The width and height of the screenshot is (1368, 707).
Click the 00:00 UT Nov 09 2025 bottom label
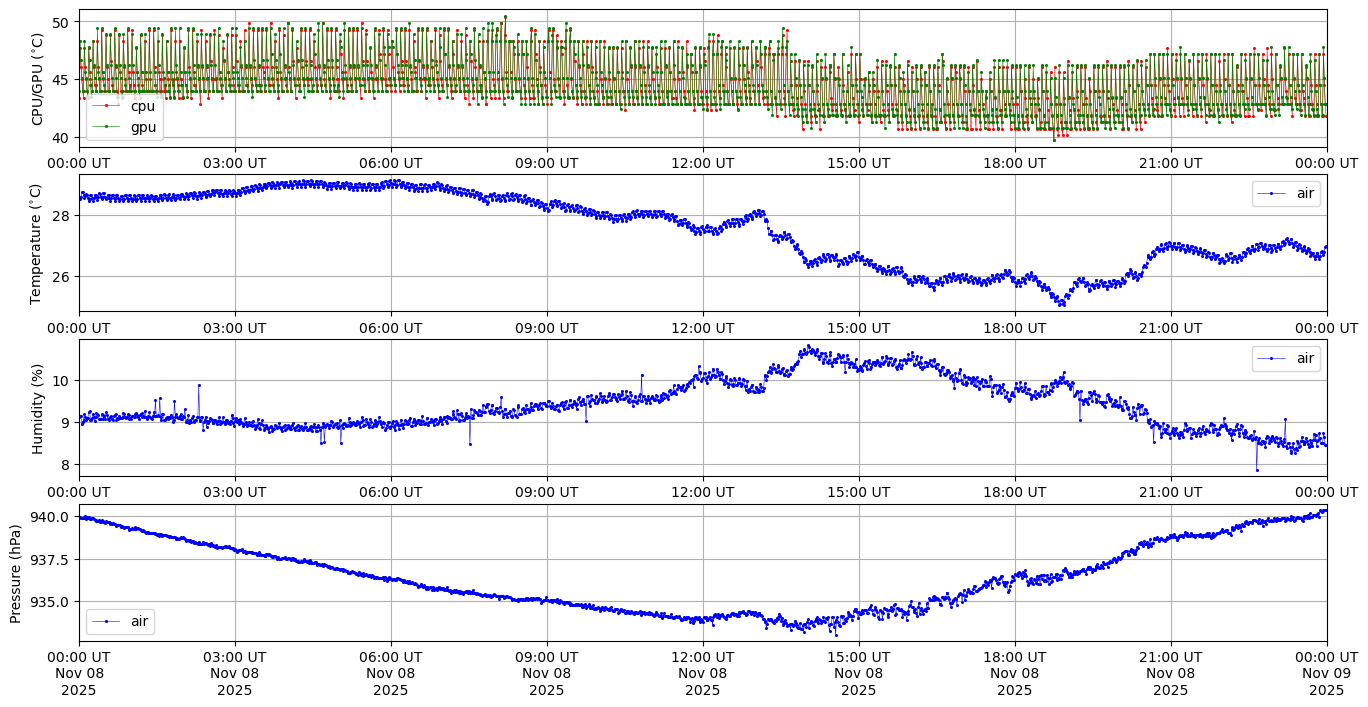click(x=1327, y=673)
